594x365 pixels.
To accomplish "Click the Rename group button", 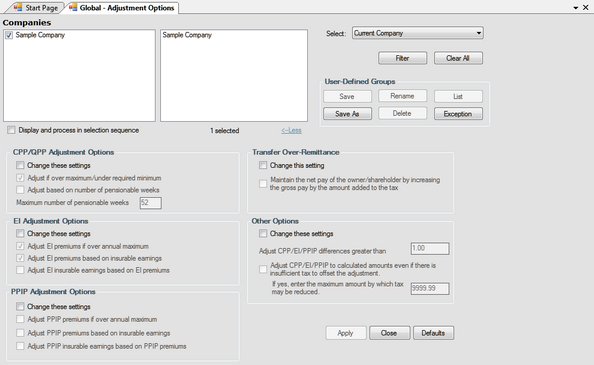I will tap(402, 96).
